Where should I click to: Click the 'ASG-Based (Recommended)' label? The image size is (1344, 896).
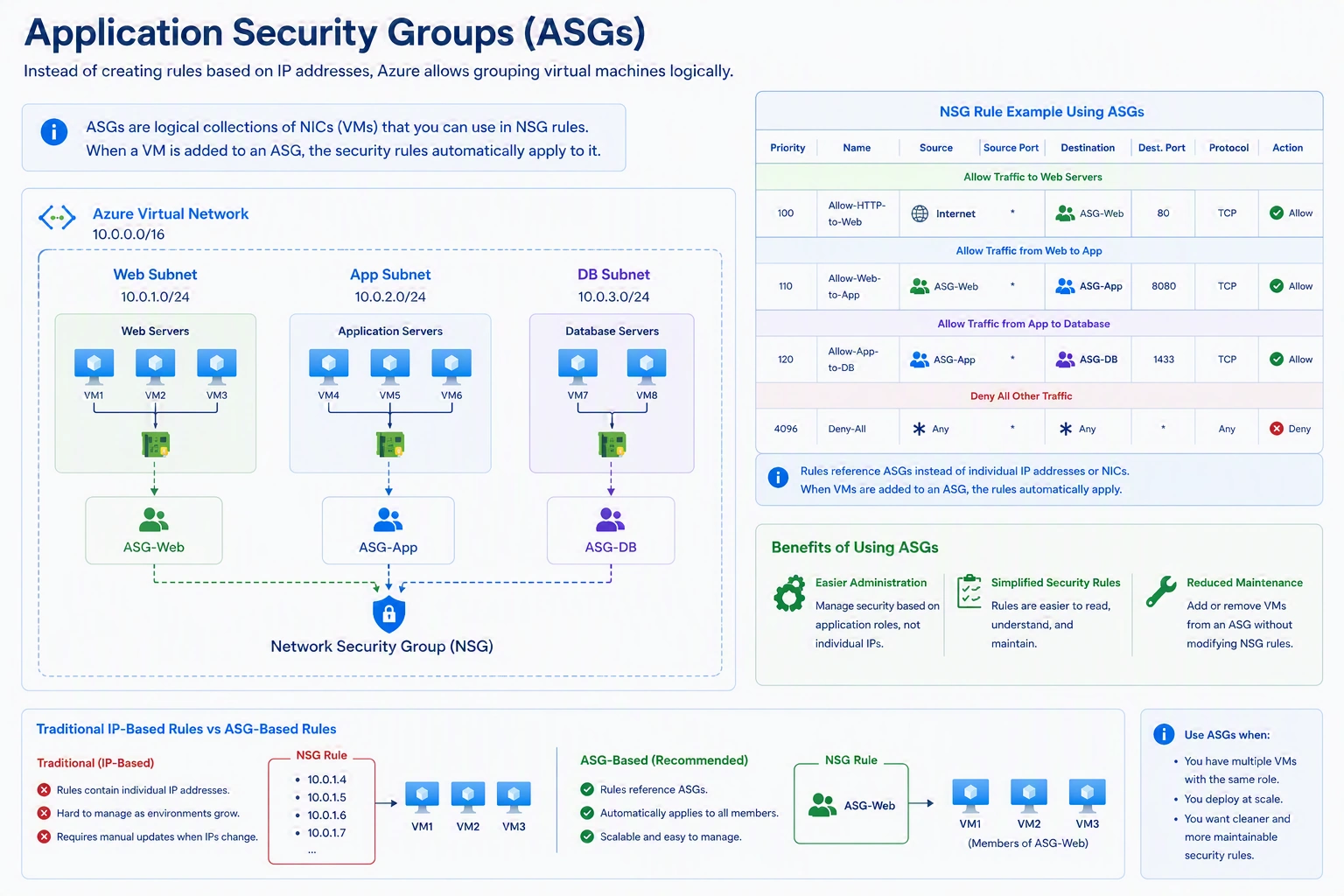point(664,760)
